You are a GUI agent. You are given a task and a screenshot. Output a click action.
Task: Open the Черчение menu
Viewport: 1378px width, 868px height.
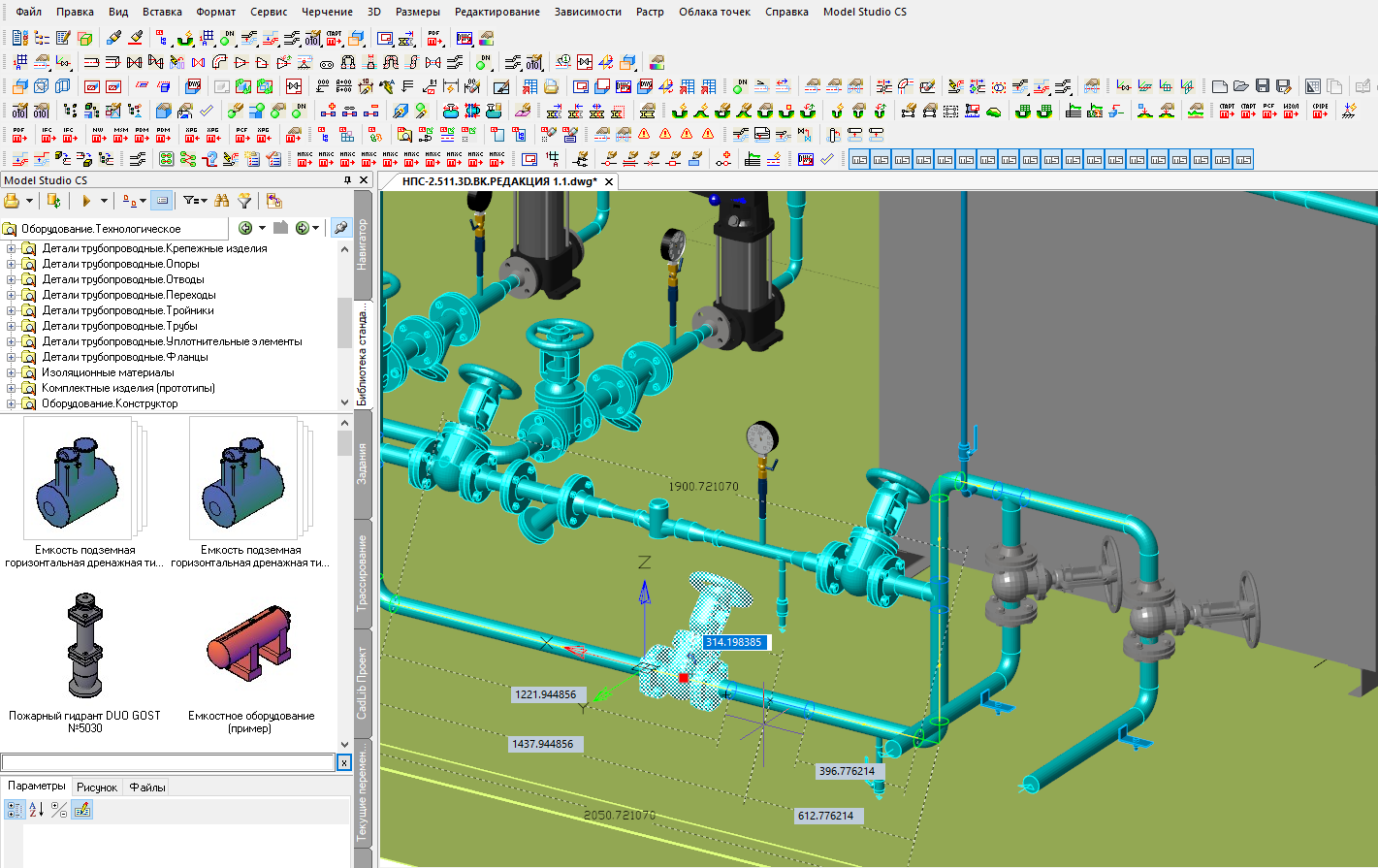[327, 12]
